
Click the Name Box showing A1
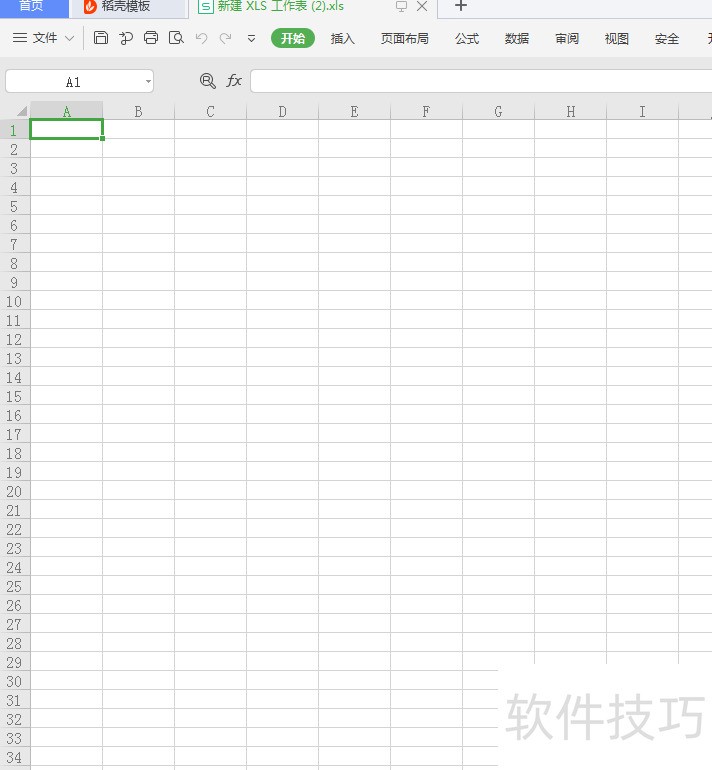(x=74, y=82)
